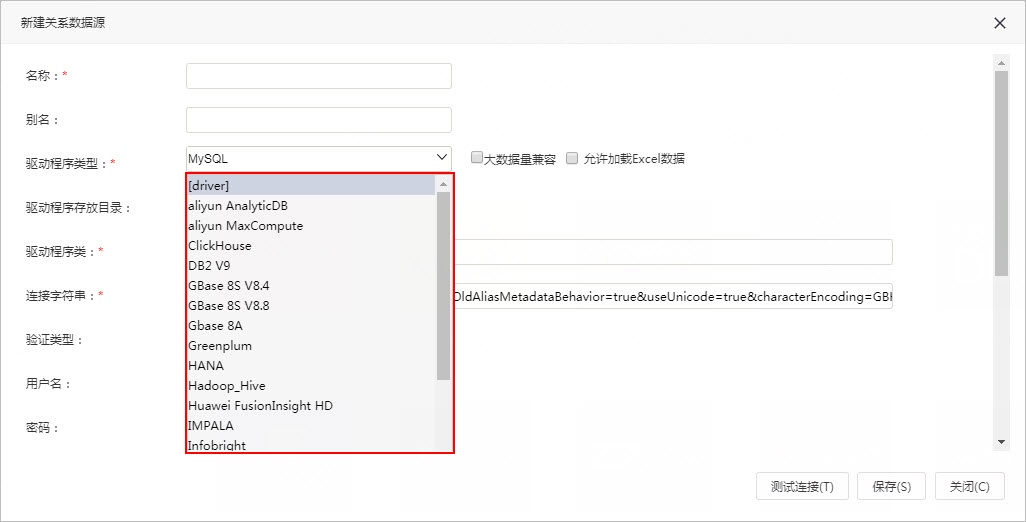Select DB2 V9 driver option

tap(311, 266)
